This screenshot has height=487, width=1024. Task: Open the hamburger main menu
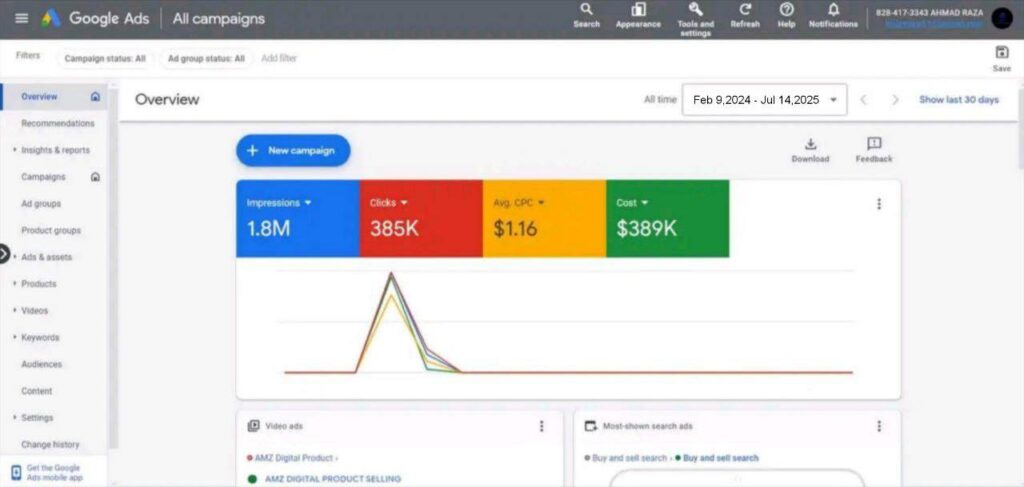pos(21,18)
